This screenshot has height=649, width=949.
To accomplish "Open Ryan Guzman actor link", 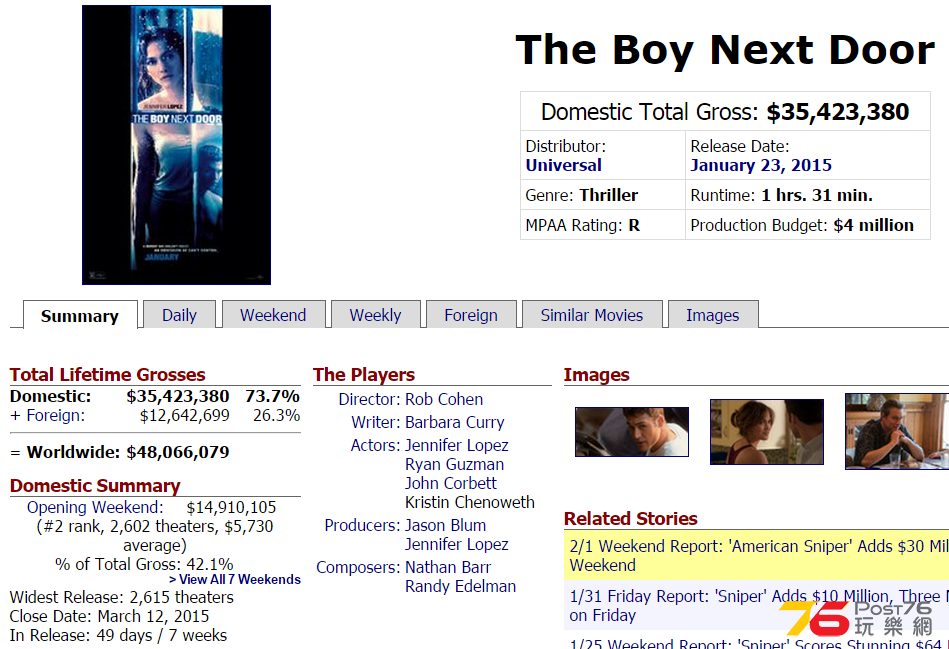I will point(454,464).
